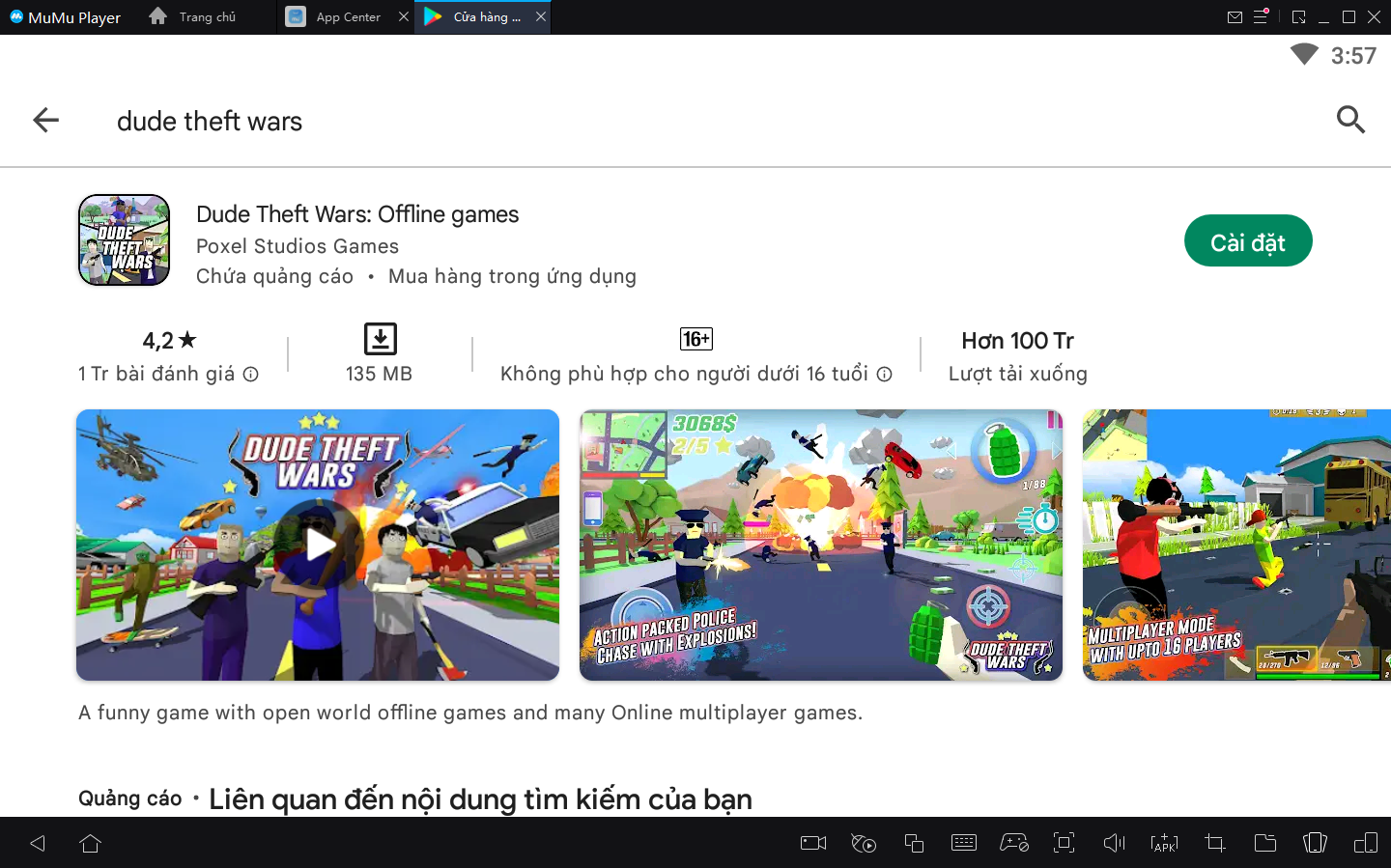Click the green Cài đặt install button
Screen dimensions: 1391x868
1247,241
